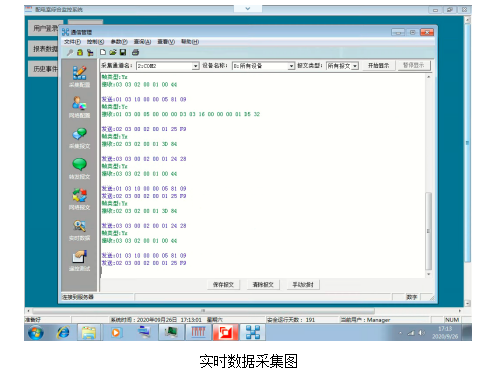Click the save floppy disk toolbar icon
Screen dimensions: 504x390
pyautogui.click(x=123, y=52)
